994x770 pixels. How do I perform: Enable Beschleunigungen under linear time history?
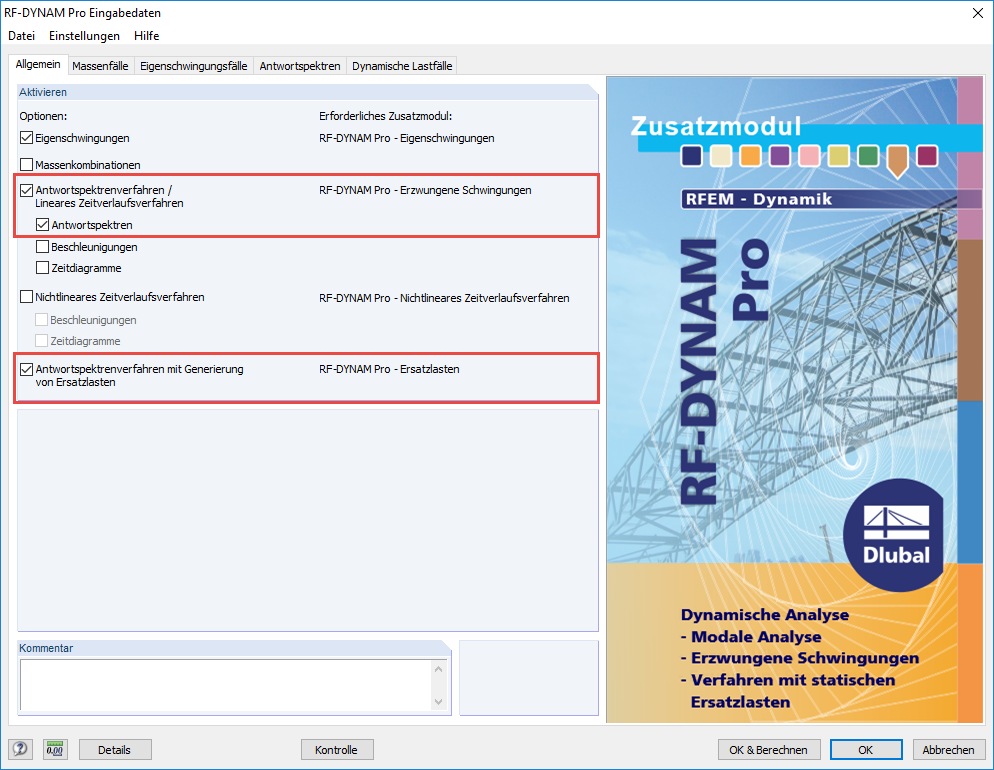(42, 247)
